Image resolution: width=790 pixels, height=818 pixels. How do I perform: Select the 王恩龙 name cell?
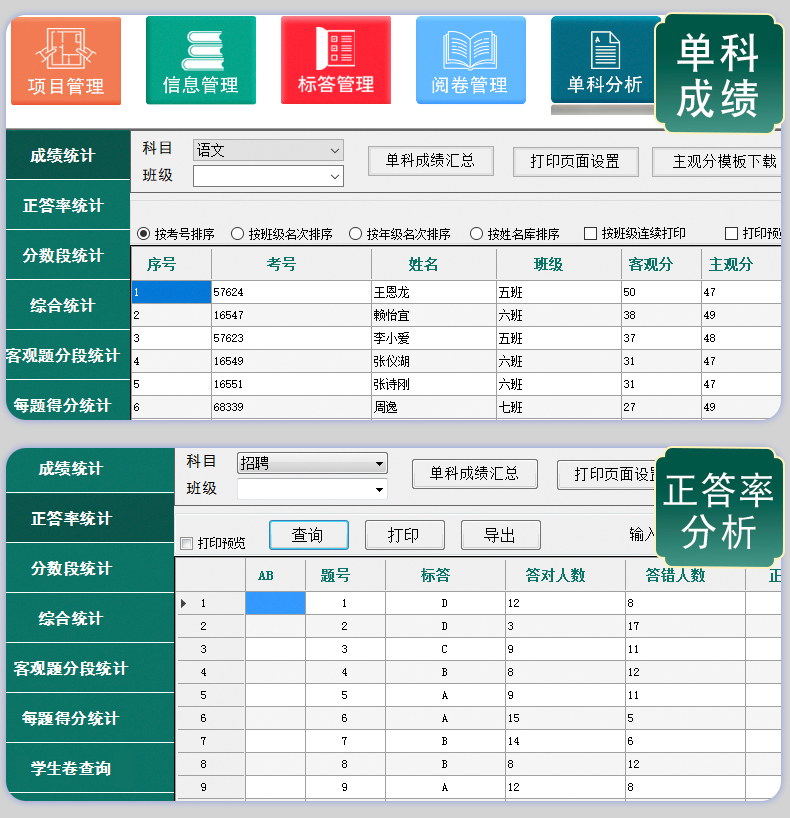coord(433,293)
